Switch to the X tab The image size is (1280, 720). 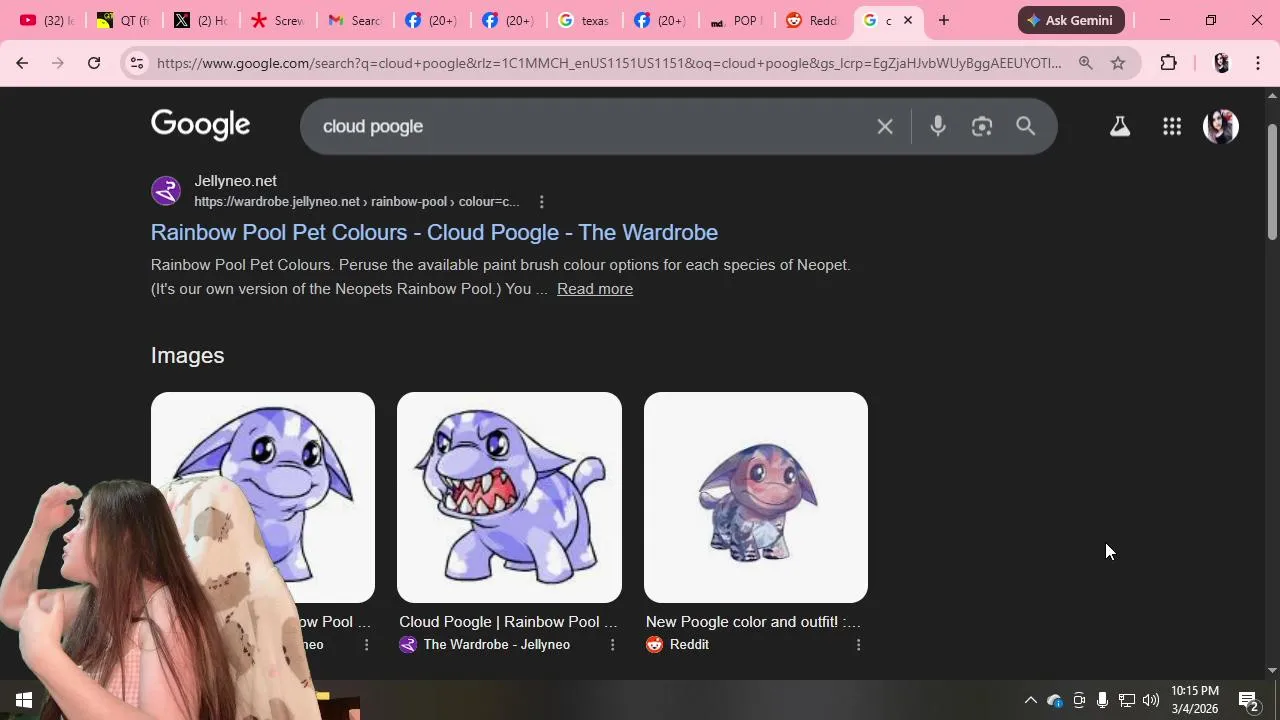coord(200,20)
